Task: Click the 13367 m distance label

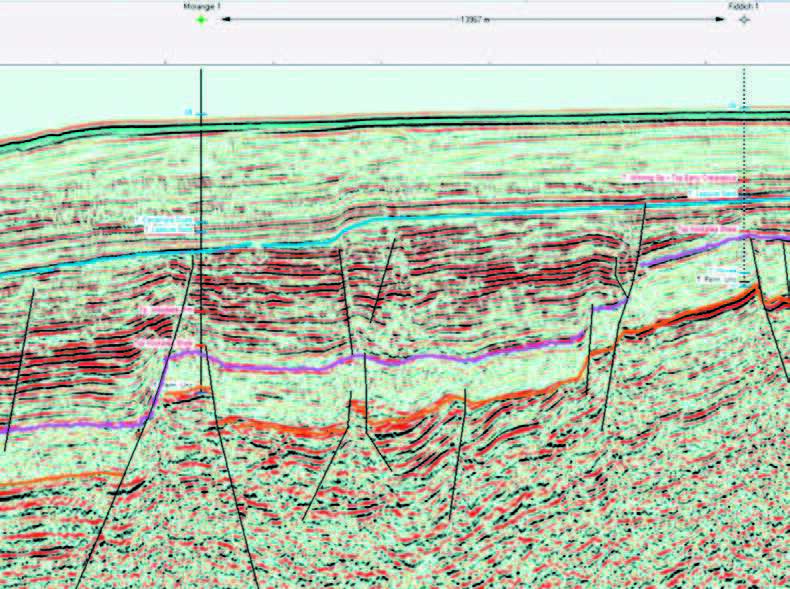Action: coord(471,19)
